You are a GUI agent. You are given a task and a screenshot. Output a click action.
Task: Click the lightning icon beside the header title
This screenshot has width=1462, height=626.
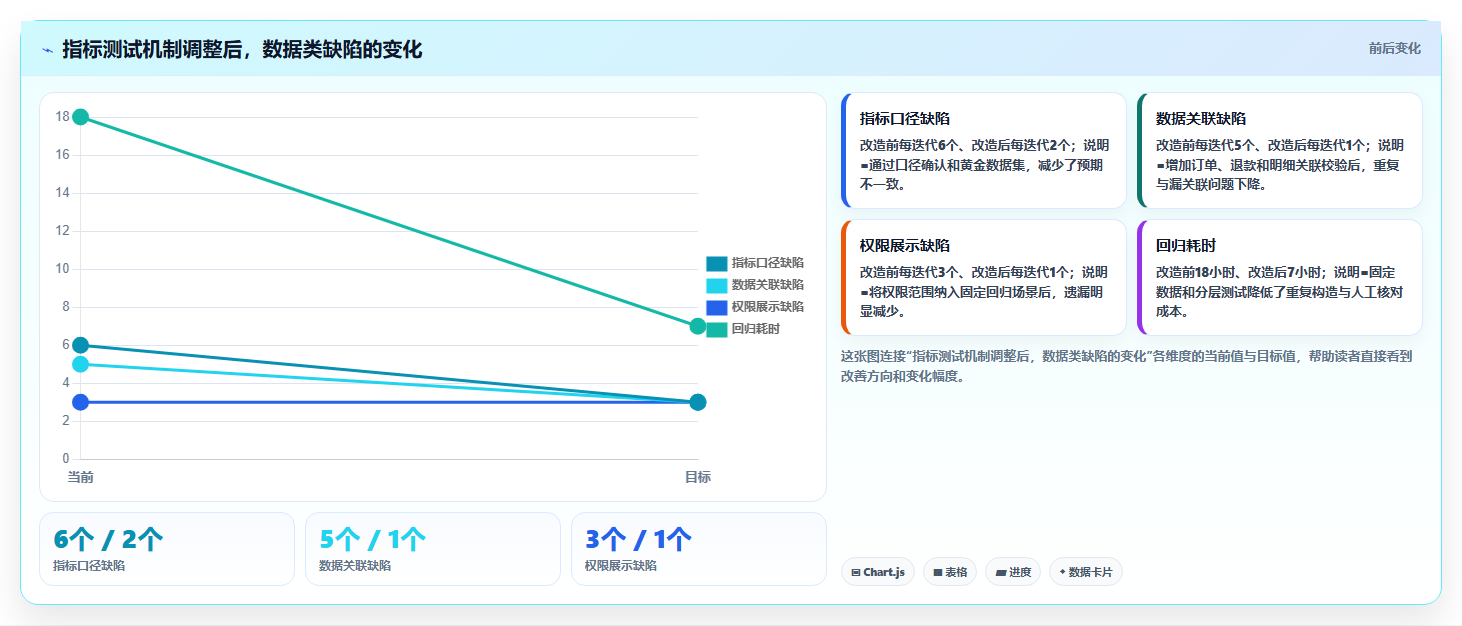[x=48, y=50]
